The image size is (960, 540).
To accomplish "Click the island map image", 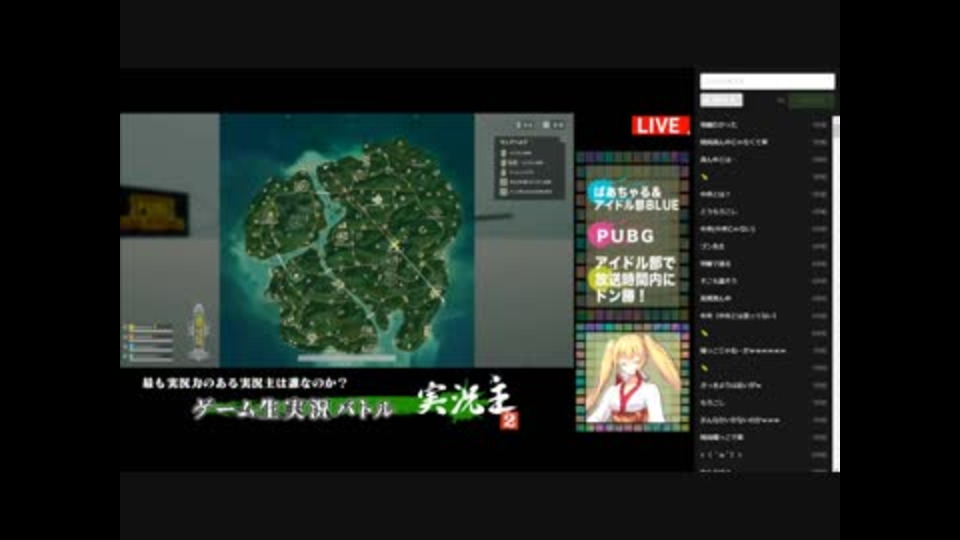I will (x=347, y=240).
